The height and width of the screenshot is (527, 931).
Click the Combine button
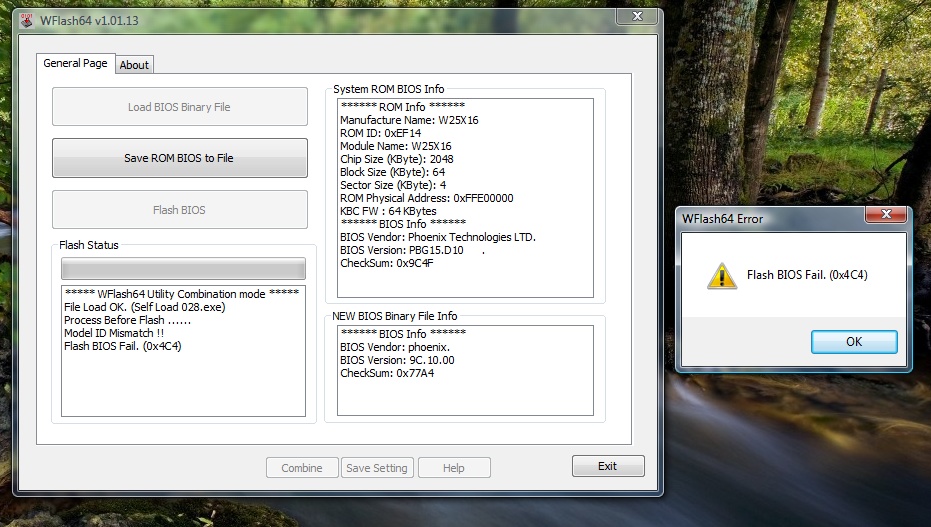tap(302, 468)
